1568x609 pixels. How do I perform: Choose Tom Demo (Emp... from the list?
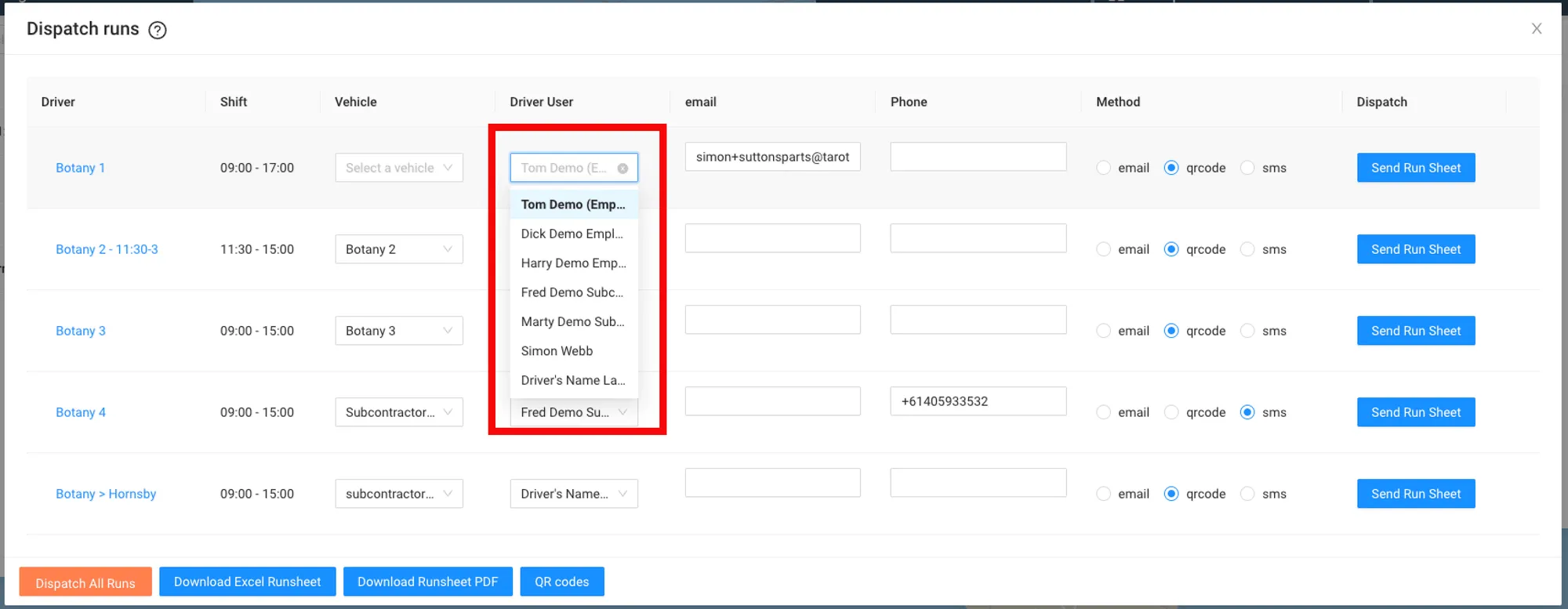click(574, 205)
